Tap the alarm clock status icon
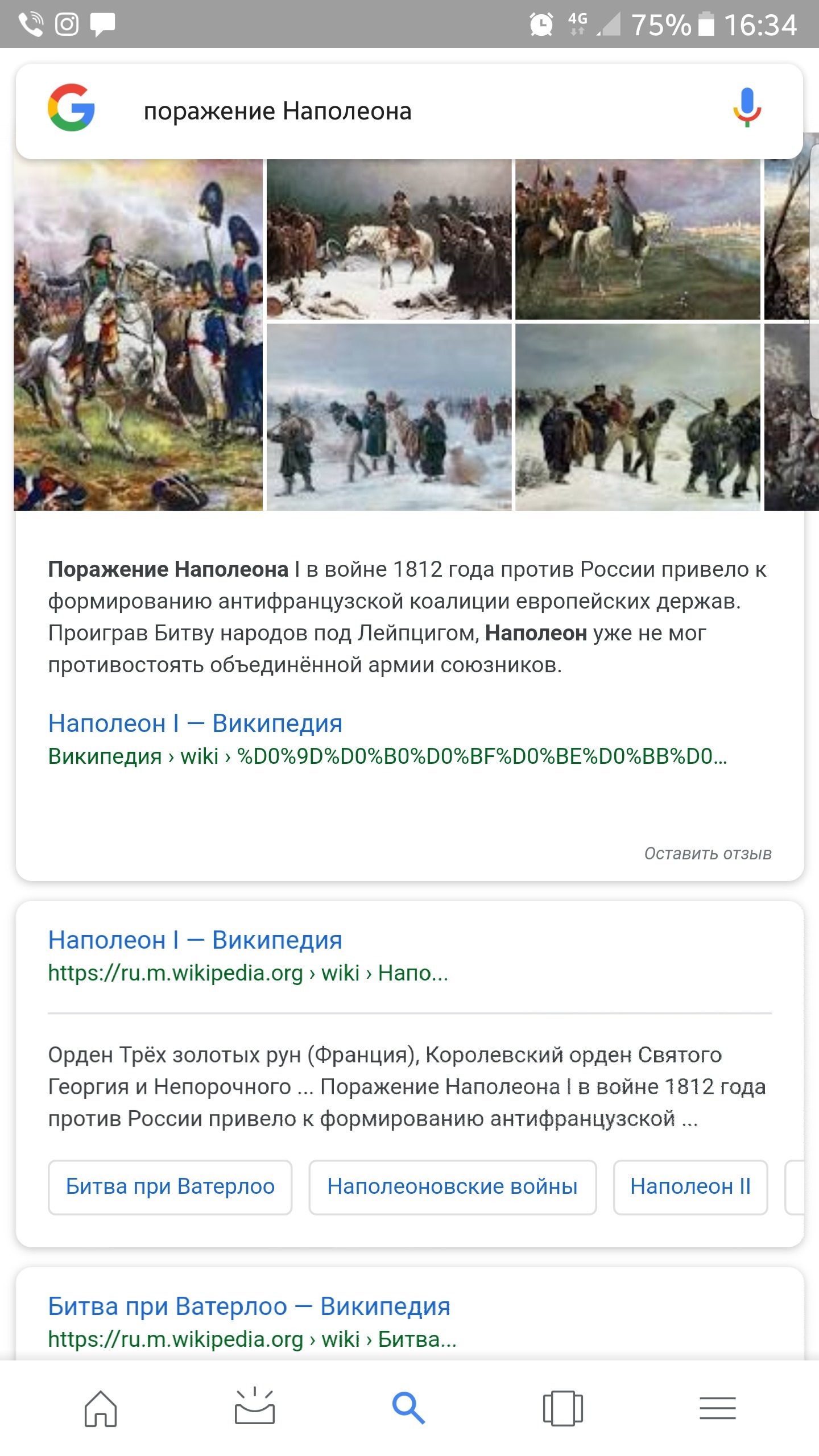Image resolution: width=819 pixels, height=1456 pixels. tap(541, 24)
